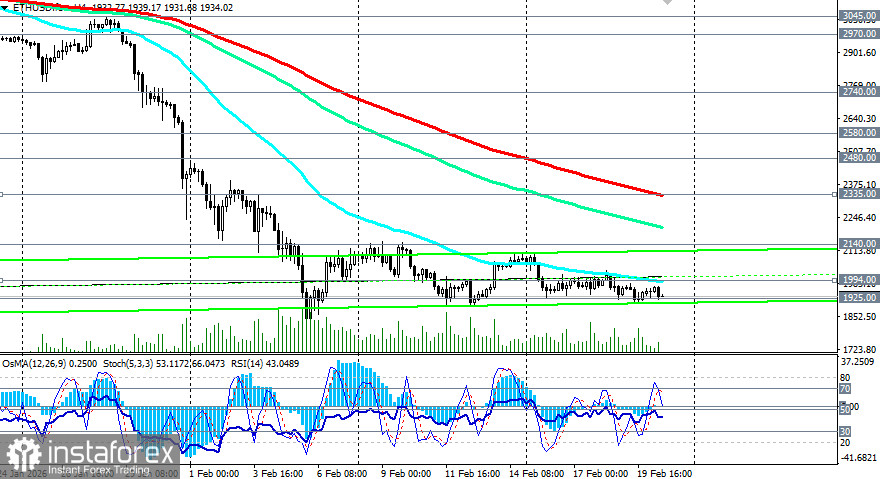Grab the right handle of 1994 horizontal line

click(835, 280)
